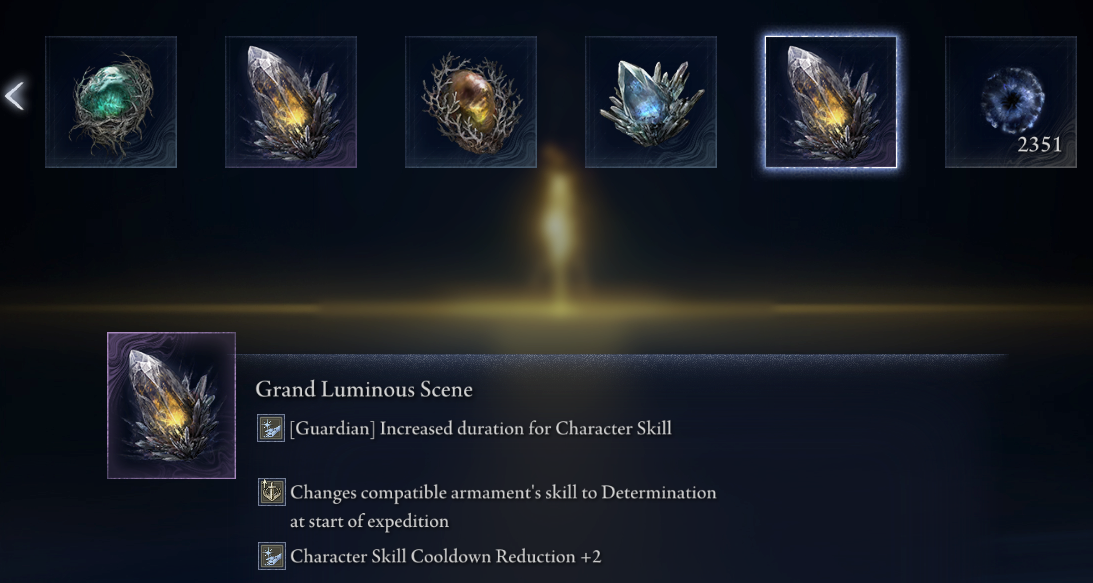
Task: Select the green relic wrapped in nest
Action: click(111, 102)
